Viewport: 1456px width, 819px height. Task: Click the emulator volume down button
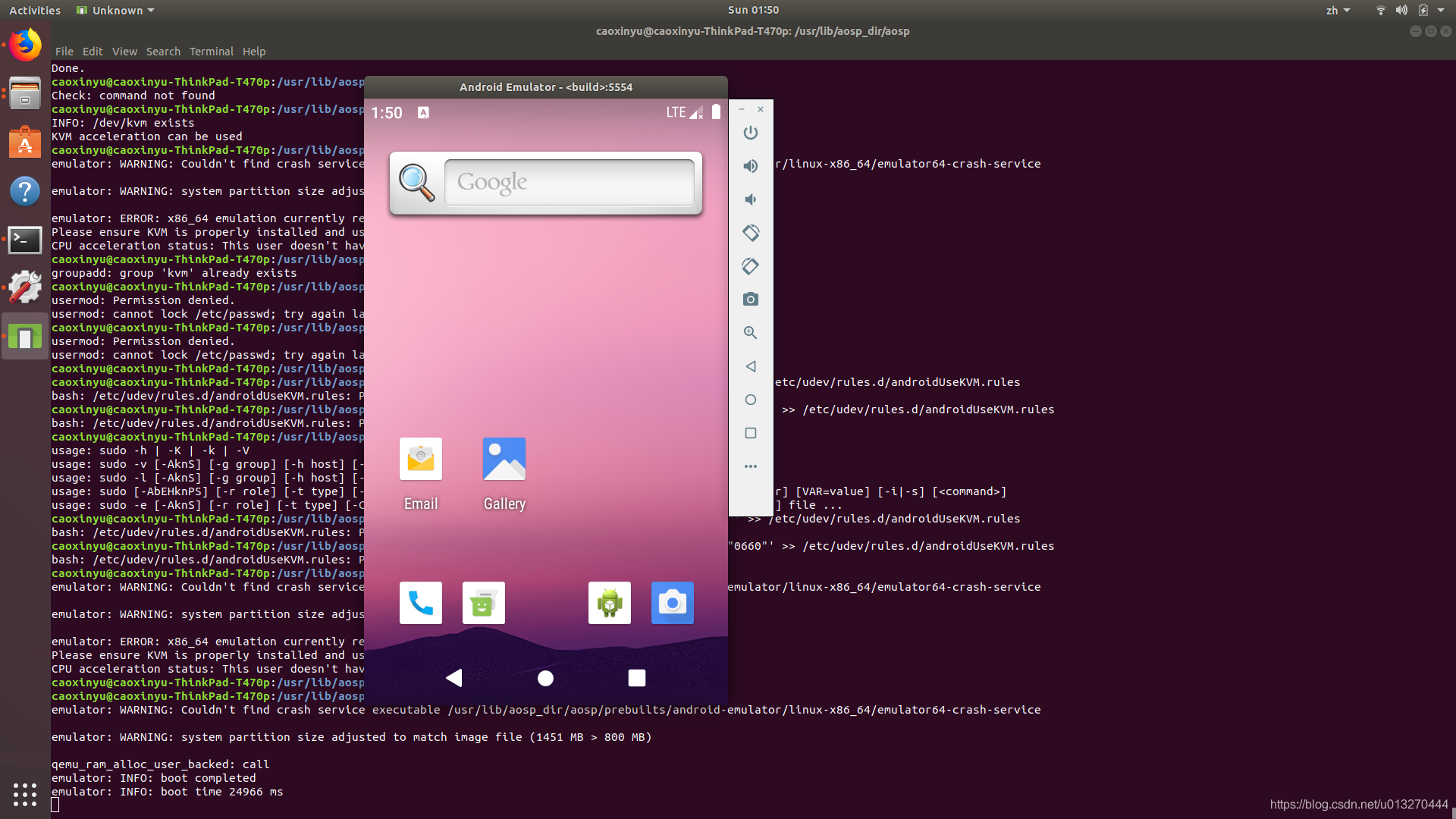[752, 199]
